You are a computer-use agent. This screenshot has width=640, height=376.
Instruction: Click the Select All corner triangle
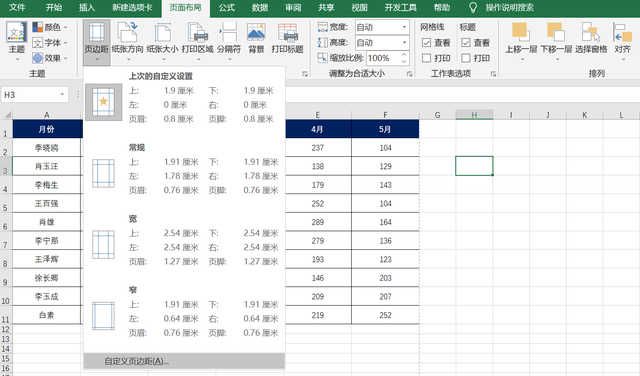point(7,114)
